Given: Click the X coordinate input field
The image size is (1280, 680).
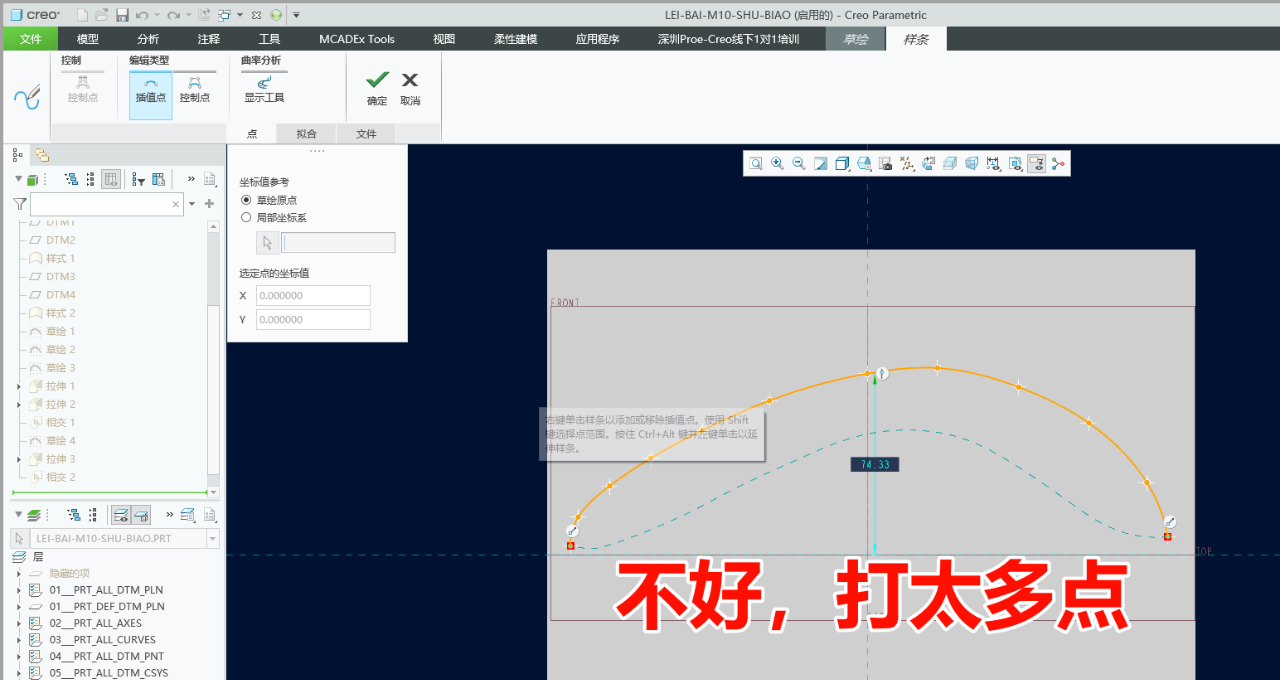Looking at the screenshot, I should pos(313,296).
